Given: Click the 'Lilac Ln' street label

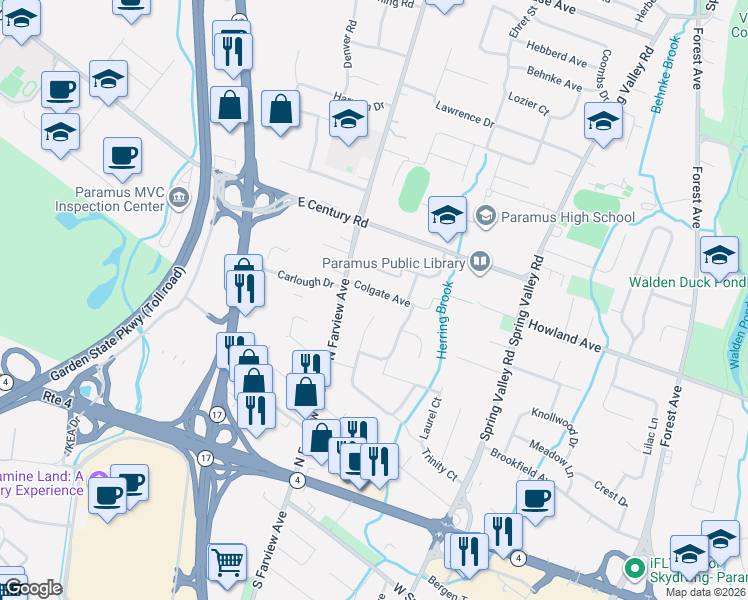Looking at the screenshot, I should coord(651,436).
